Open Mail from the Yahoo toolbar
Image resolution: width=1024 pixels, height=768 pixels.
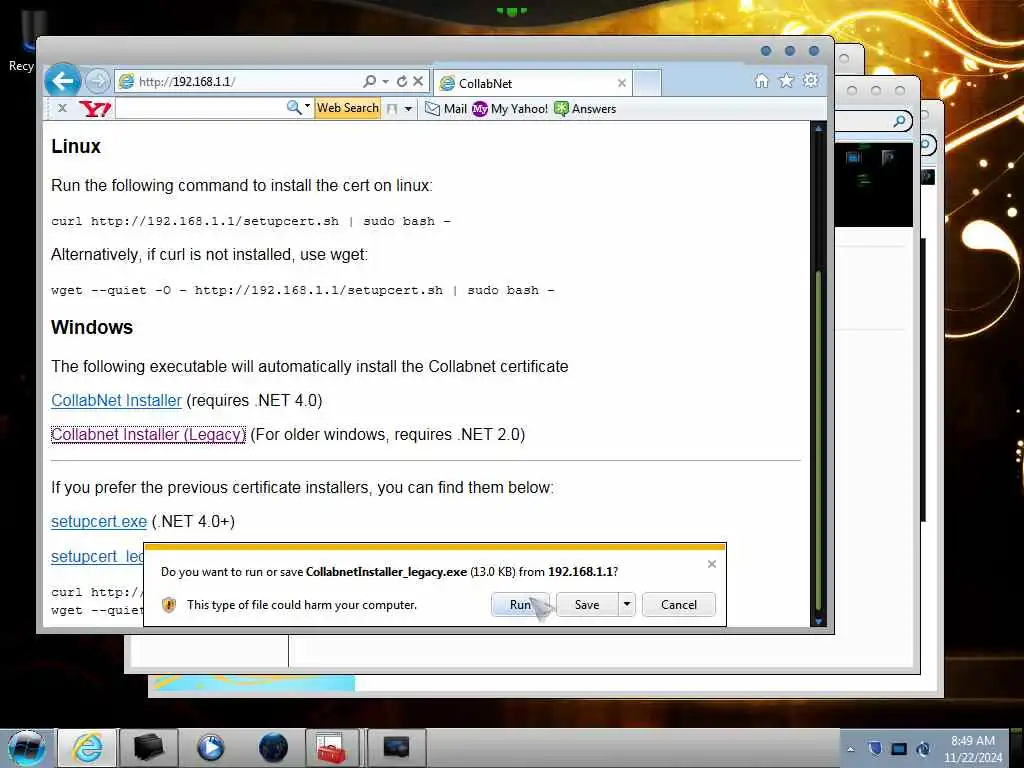point(446,109)
